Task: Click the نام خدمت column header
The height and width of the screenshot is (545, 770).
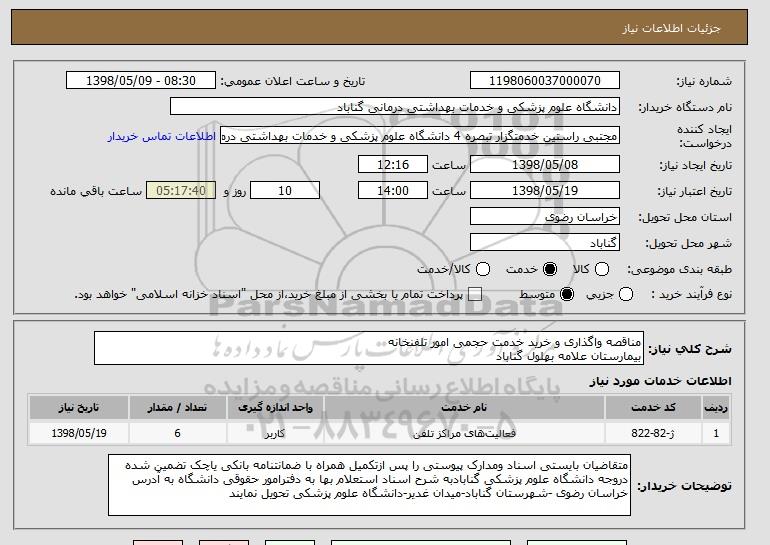Action: pos(464,408)
